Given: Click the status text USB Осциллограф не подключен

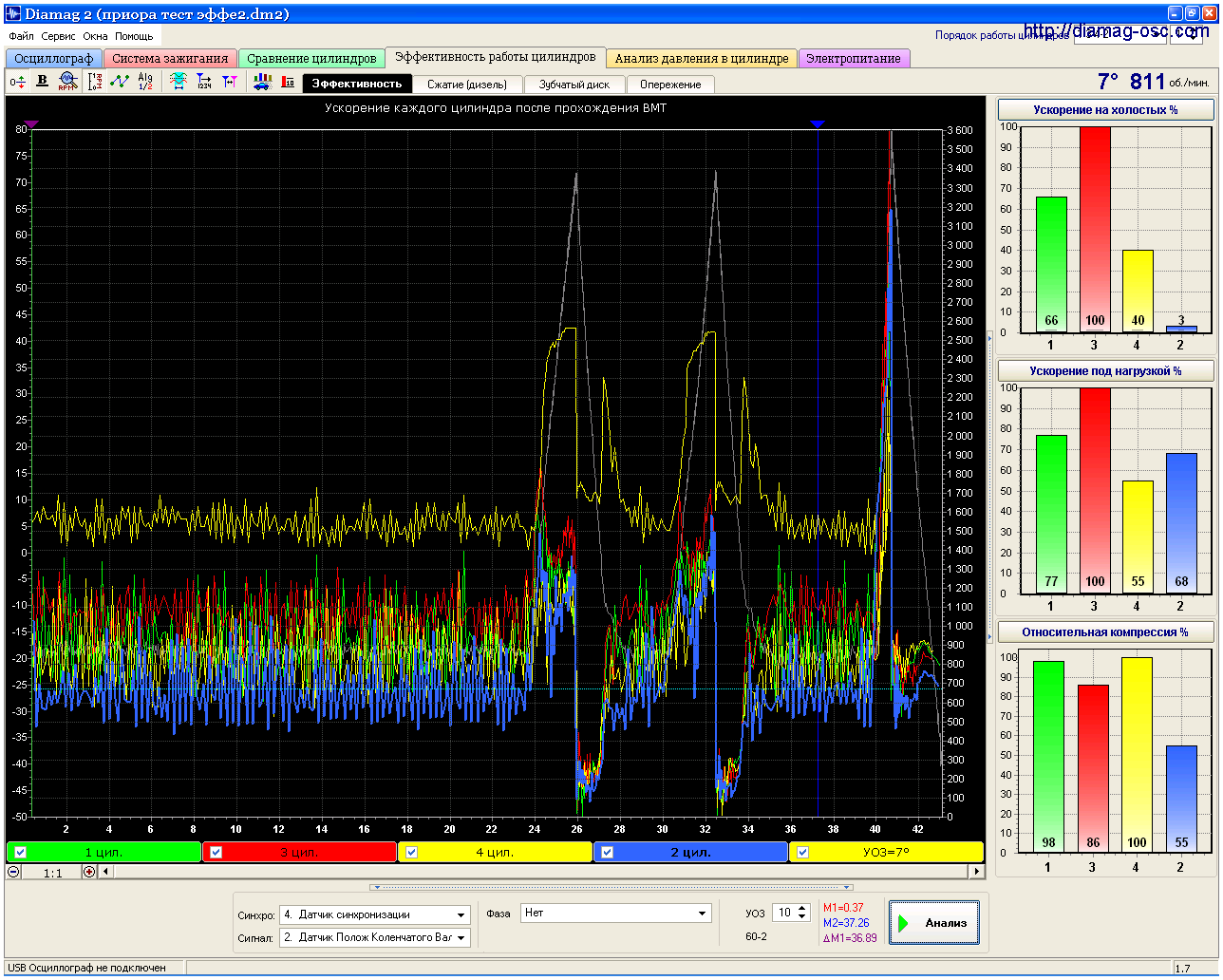Looking at the screenshot, I should [86, 968].
